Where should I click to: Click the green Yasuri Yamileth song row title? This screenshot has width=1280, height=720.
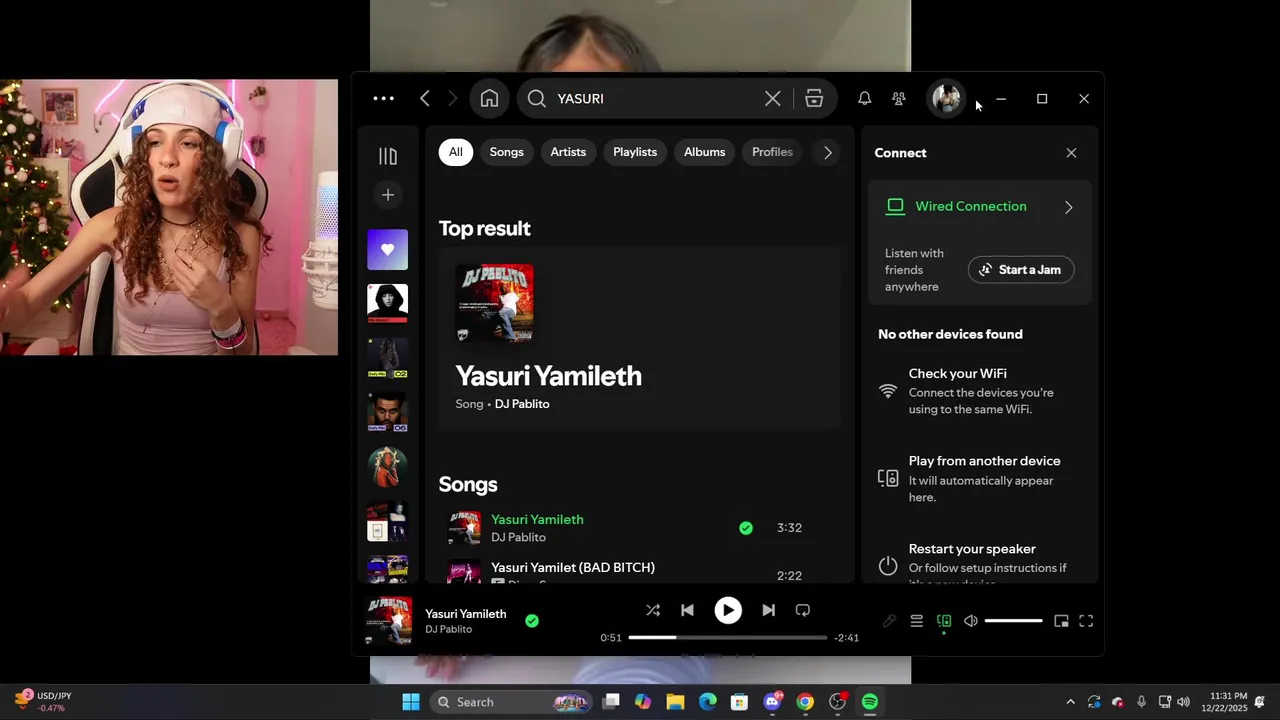(x=537, y=519)
